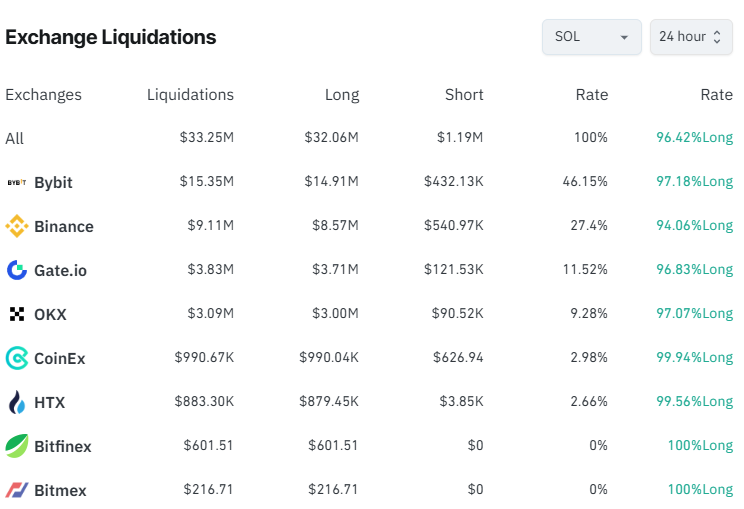
Task: Sort by the Short column header
Action: pyautogui.click(x=464, y=95)
